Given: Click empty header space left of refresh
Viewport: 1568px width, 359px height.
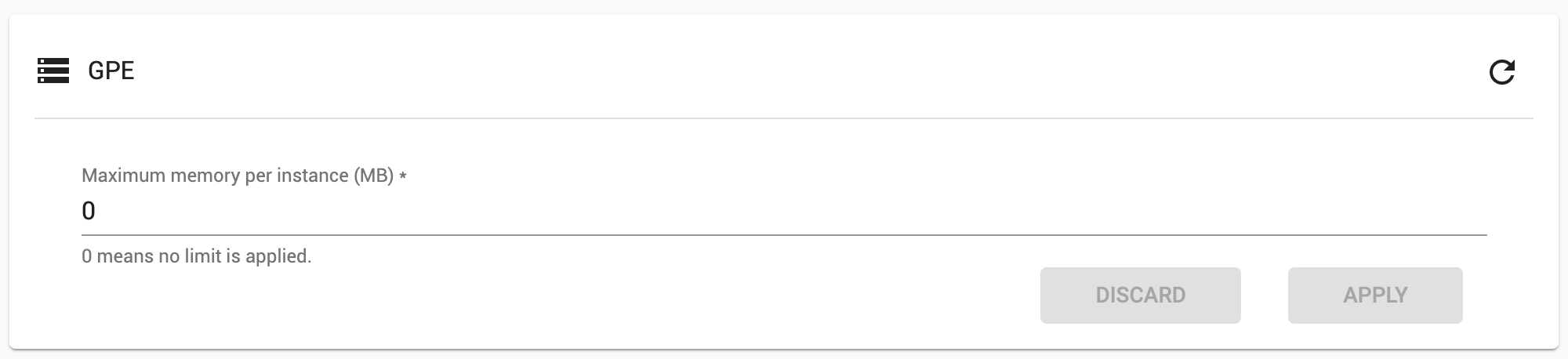Looking at the screenshot, I should 784,71.
